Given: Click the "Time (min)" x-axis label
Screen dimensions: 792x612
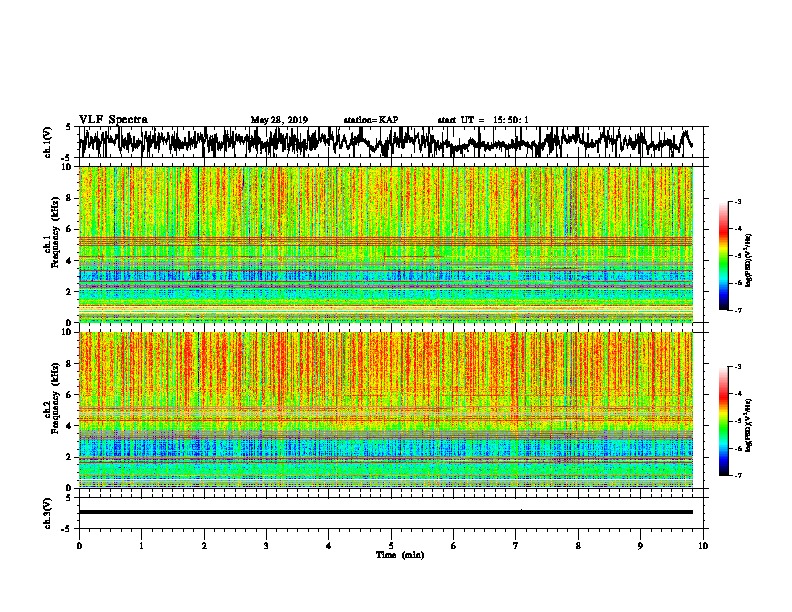Looking at the screenshot, I should point(400,555).
